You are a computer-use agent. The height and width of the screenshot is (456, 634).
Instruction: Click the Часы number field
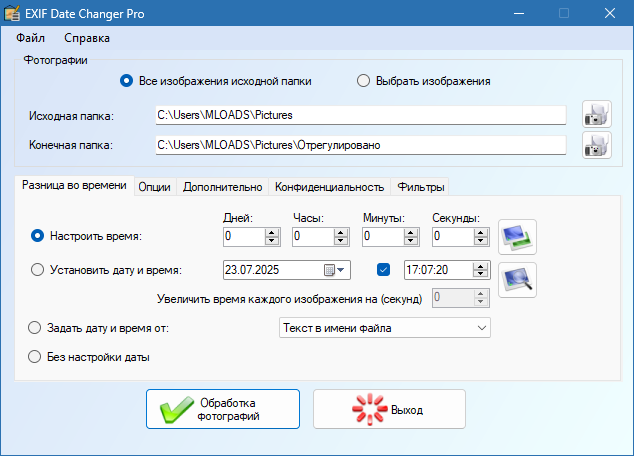click(314, 236)
